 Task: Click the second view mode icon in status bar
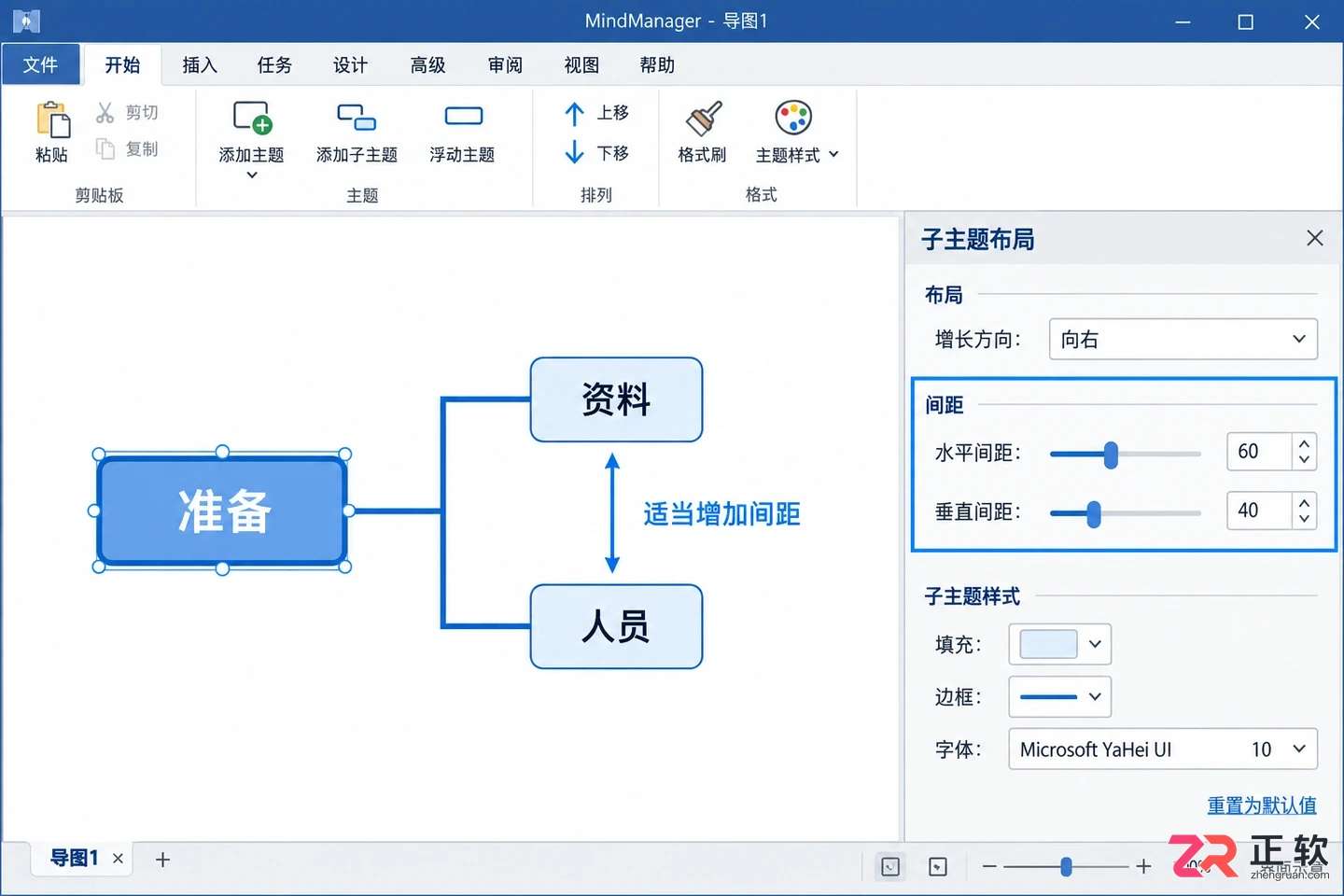point(938,867)
